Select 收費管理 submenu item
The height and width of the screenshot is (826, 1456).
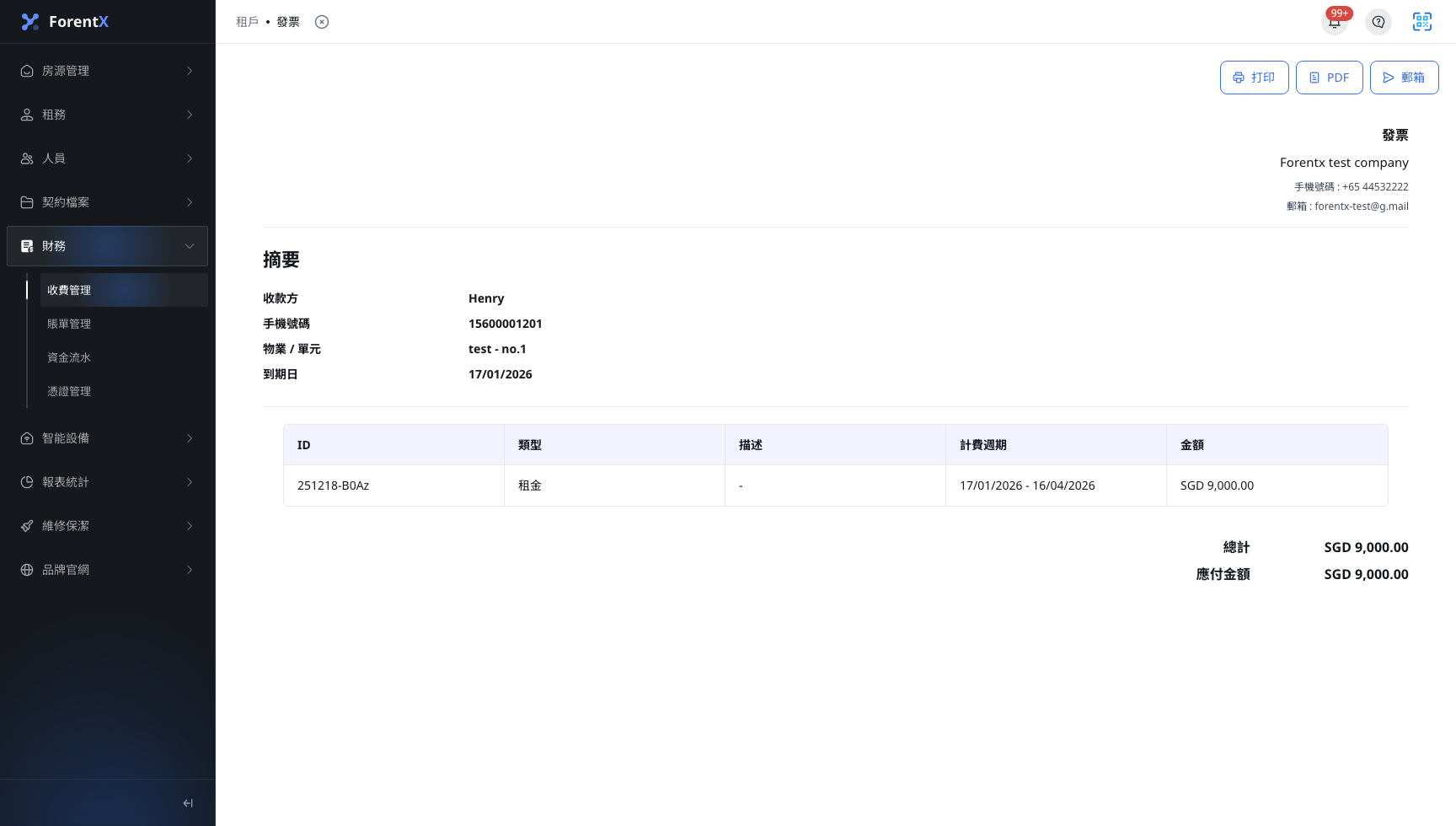[x=124, y=290]
